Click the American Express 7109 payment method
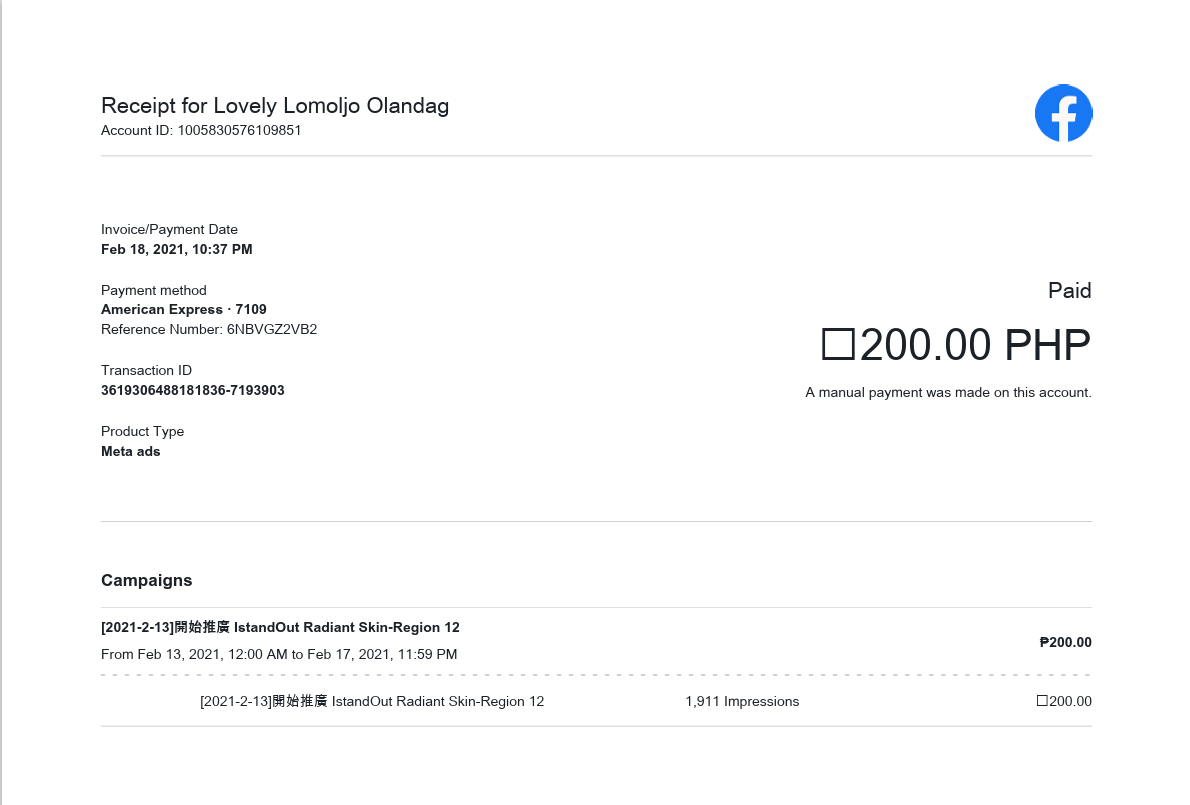1190x805 pixels. [x=184, y=309]
